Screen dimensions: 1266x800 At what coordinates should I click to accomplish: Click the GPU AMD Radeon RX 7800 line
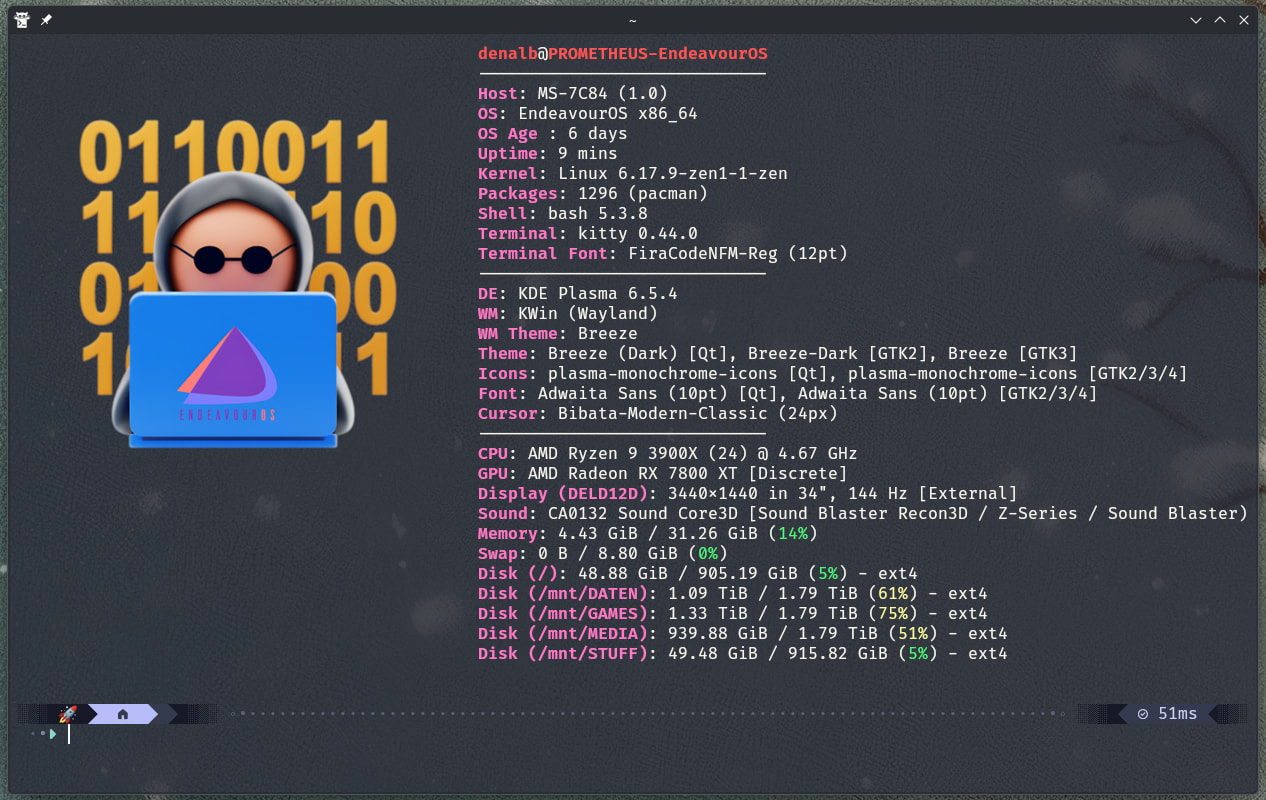tap(662, 474)
